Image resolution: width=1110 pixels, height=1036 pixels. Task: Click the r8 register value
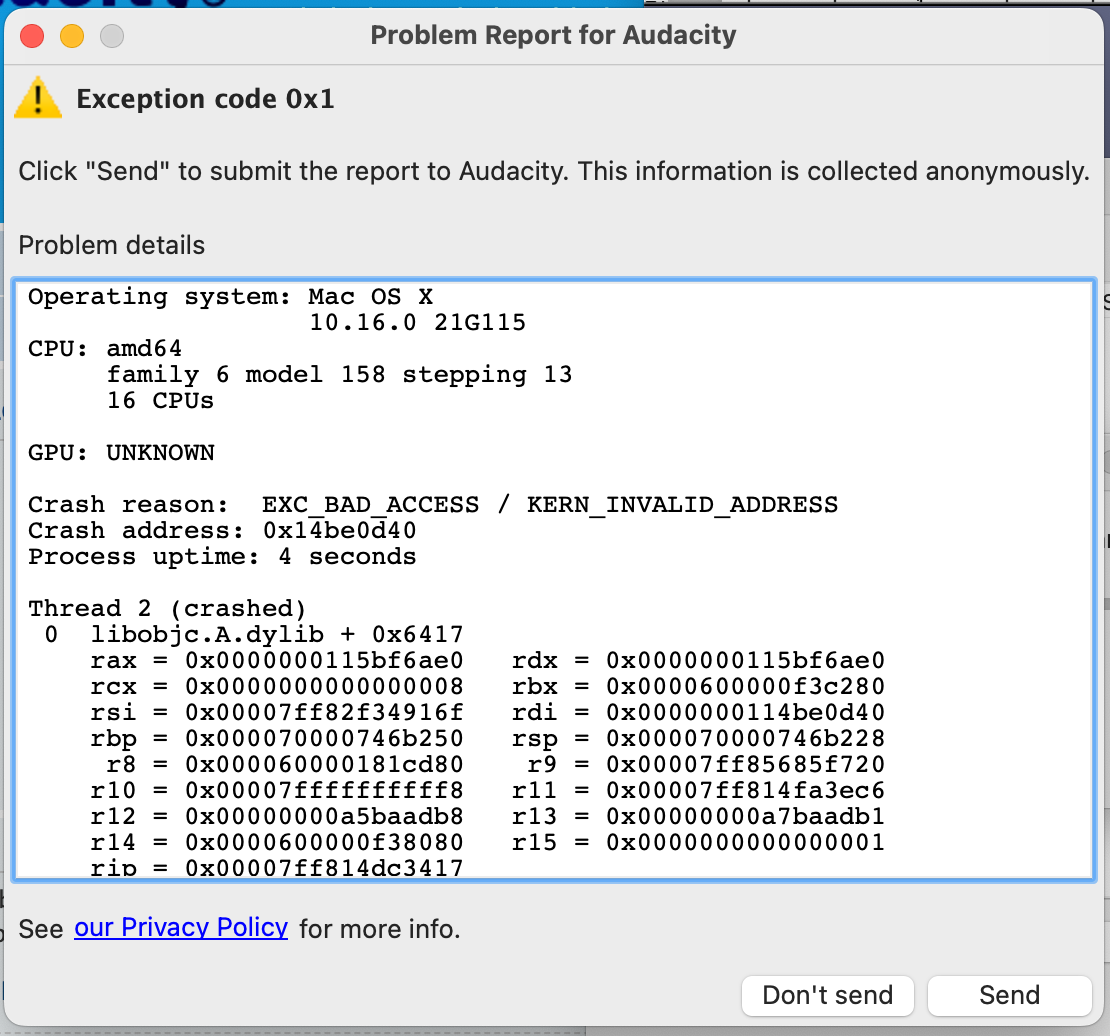[x=324, y=765]
